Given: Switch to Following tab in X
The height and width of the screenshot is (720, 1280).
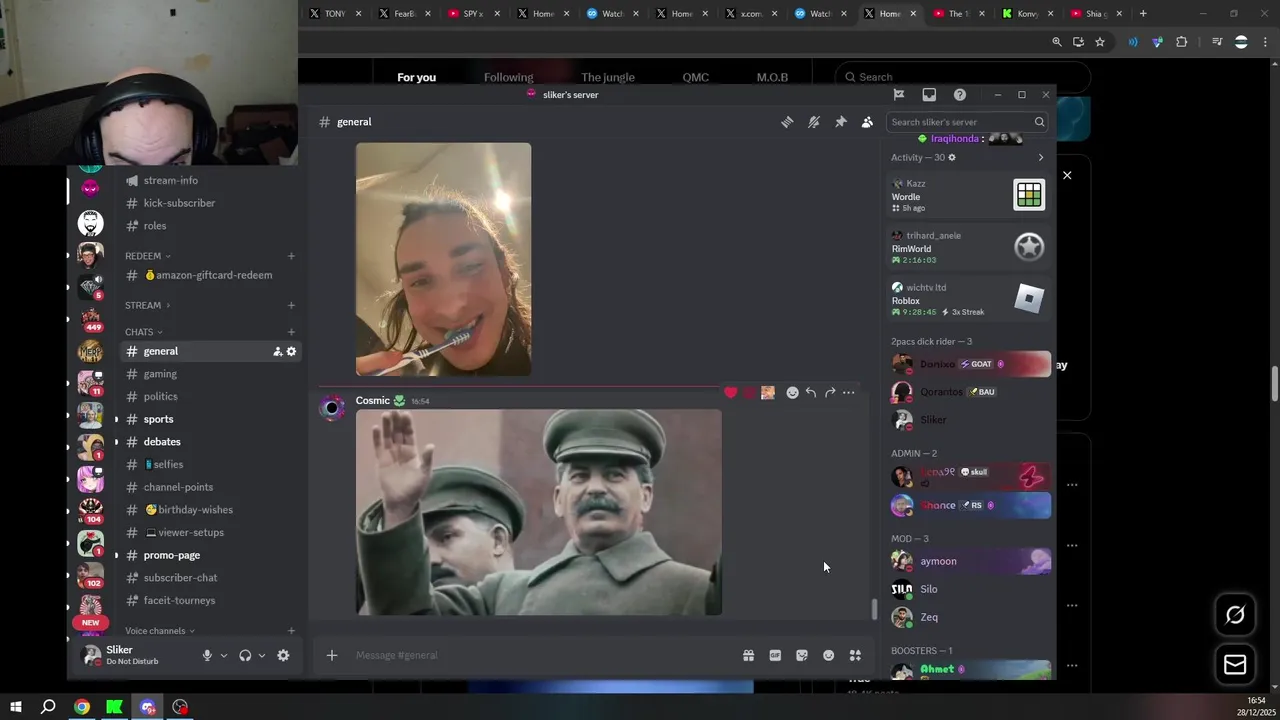Looking at the screenshot, I should [x=508, y=77].
